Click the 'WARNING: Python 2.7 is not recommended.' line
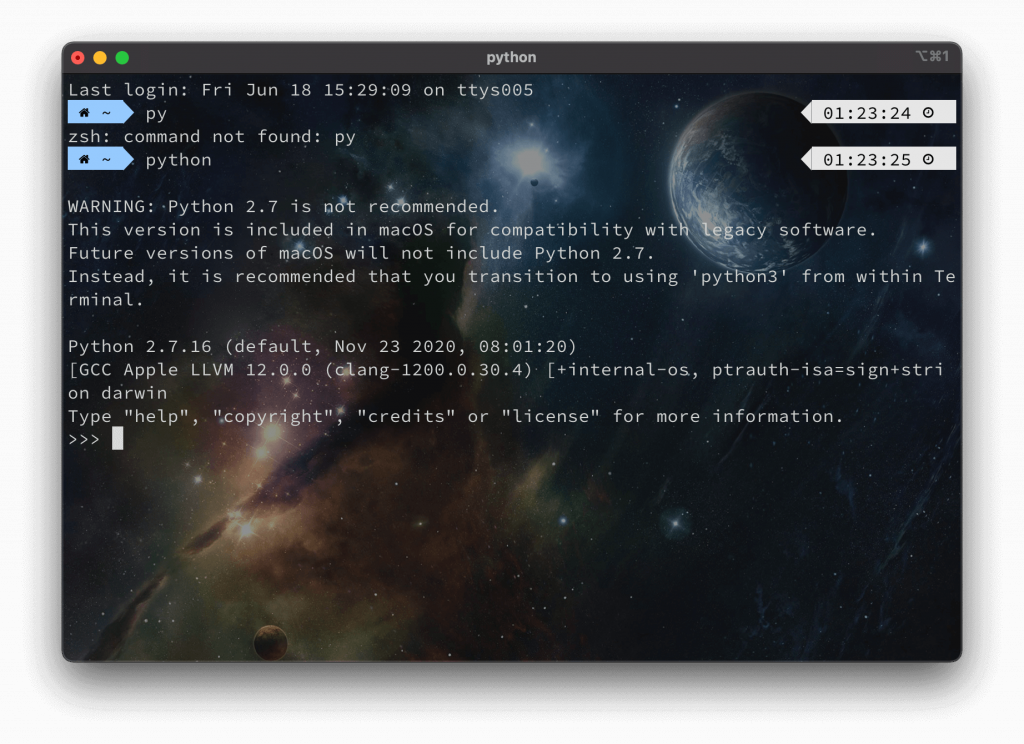 click(x=283, y=206)
